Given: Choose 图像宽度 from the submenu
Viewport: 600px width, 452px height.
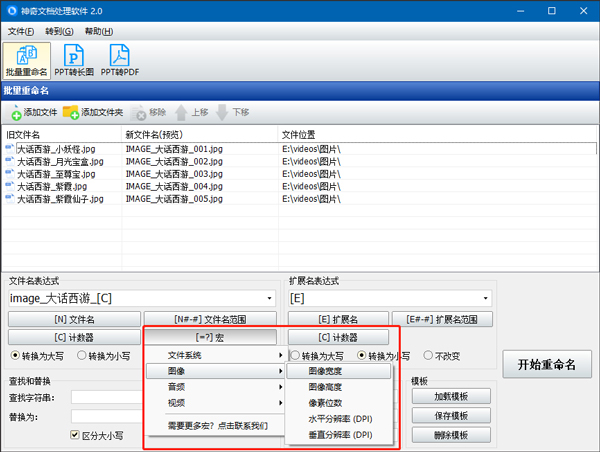Looking at the screenshot, I should (x=339, y=371).
